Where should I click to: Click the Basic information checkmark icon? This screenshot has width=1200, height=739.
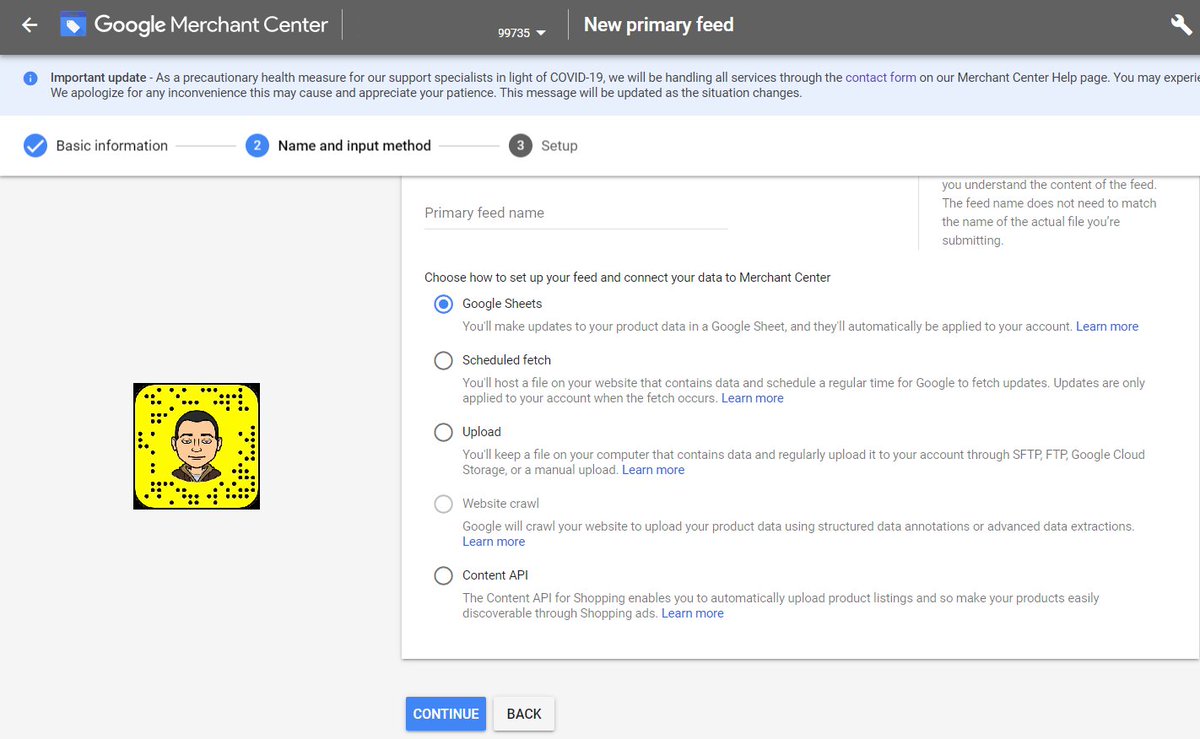tap(35, 146)
